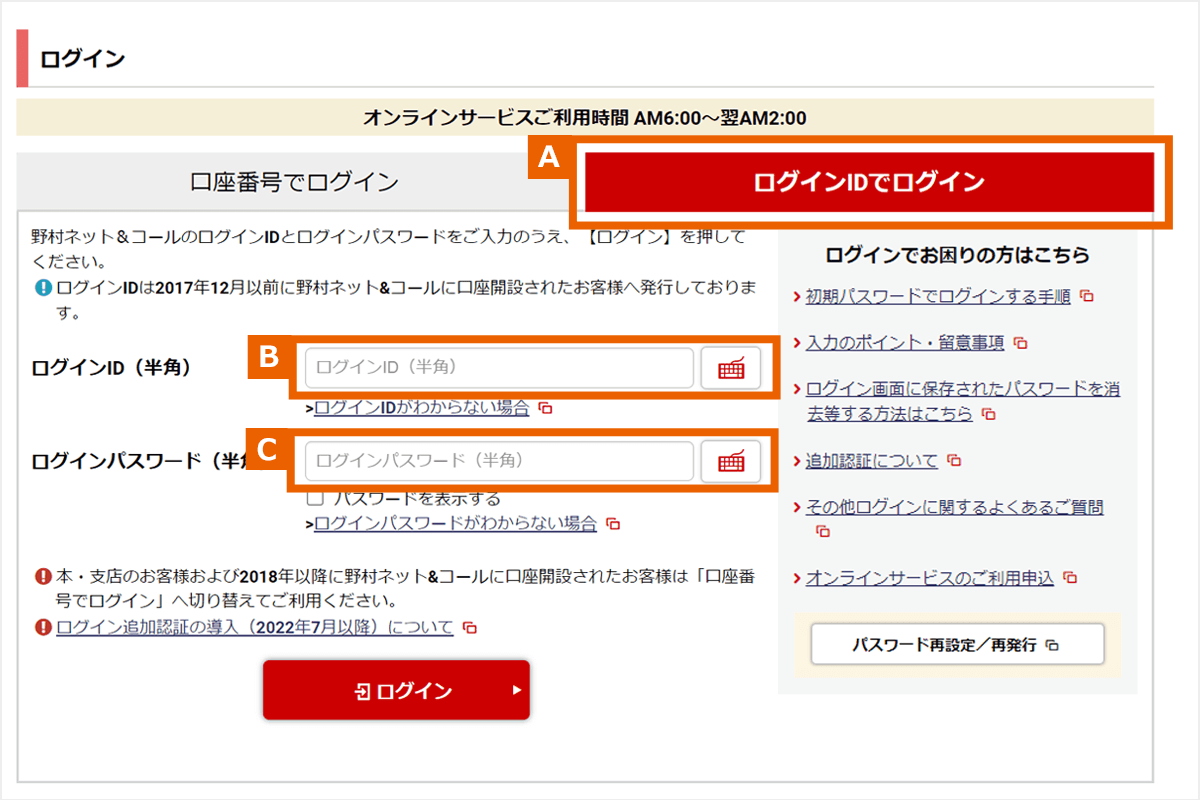The image size is (1200, 800).
Task: Click external-link icon beside ログイン追加認証の導入
Action: [x=470, y=628]
